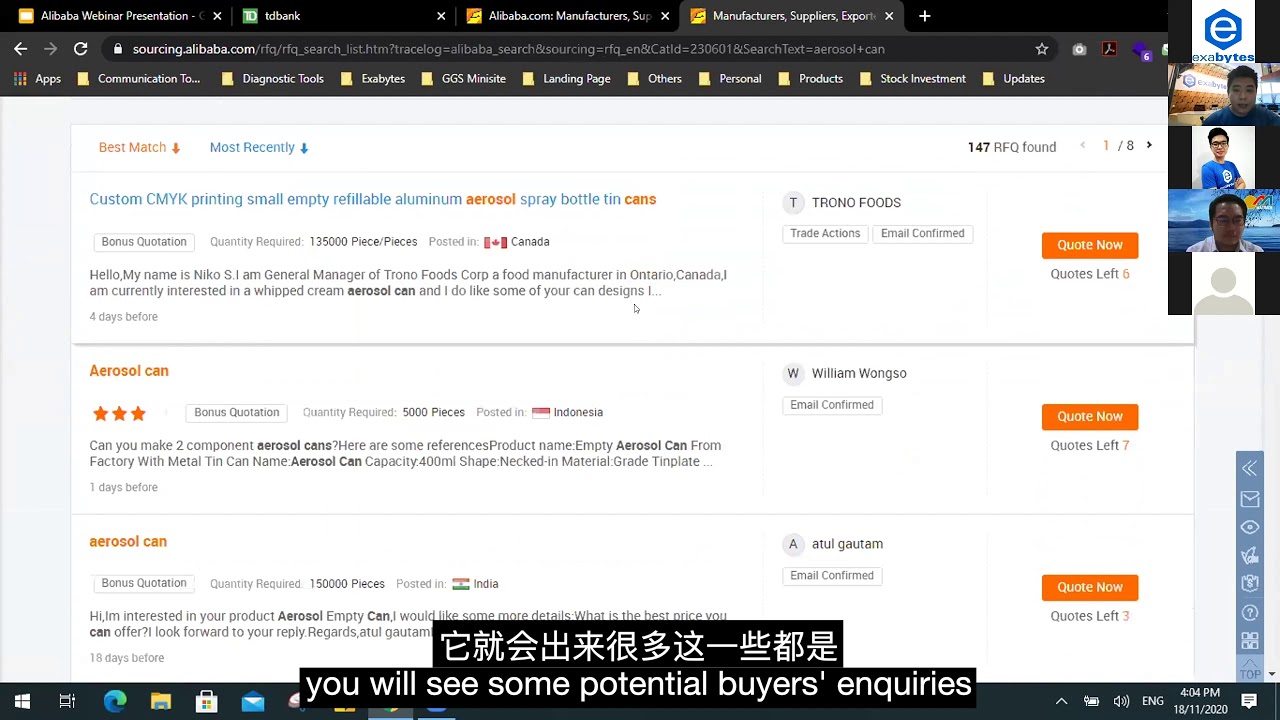Click the ENG language indicator
This screenshot has height=720, width=1280.
[1153, 701]
